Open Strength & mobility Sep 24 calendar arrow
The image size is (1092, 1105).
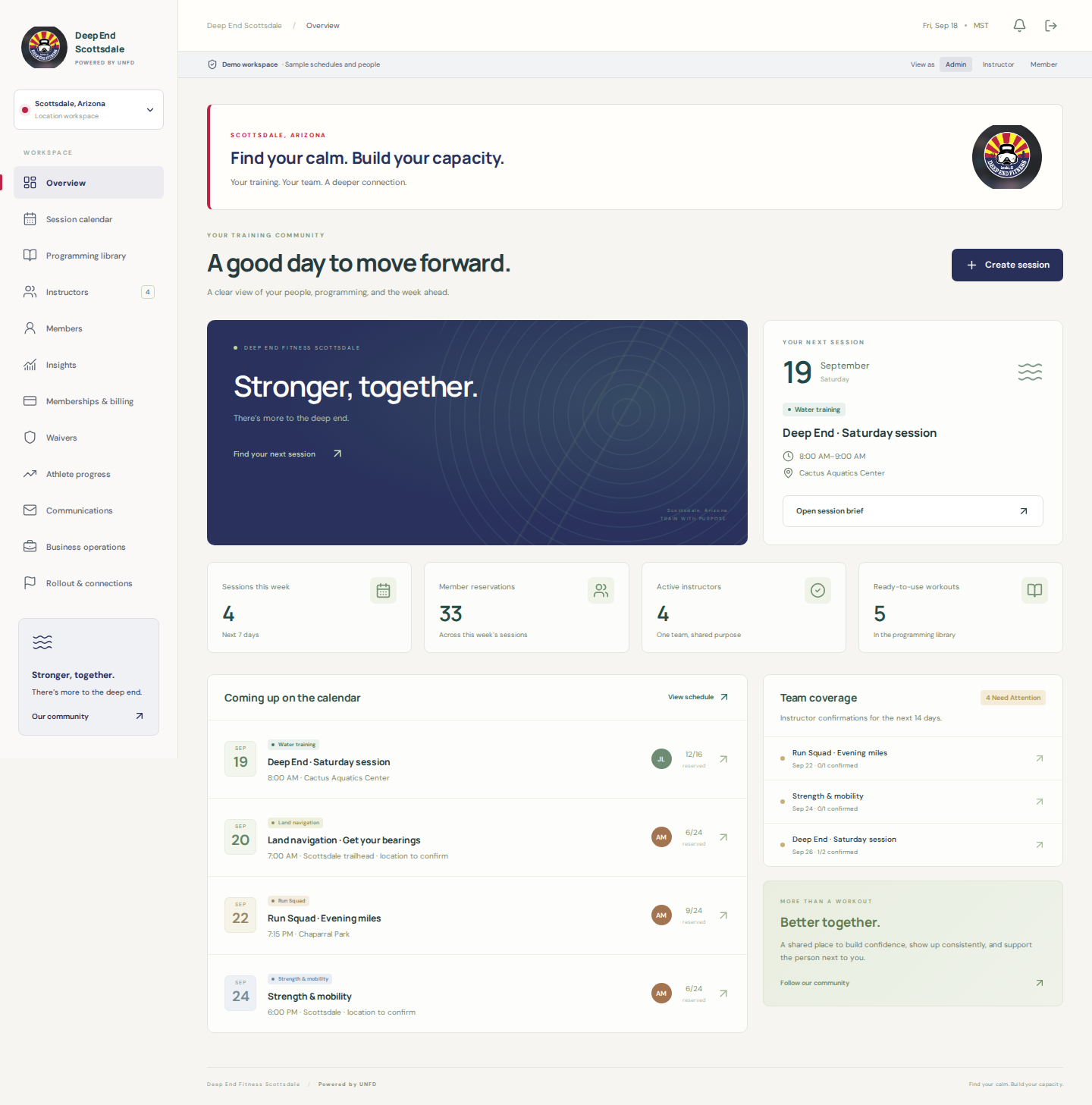point(723,994)
